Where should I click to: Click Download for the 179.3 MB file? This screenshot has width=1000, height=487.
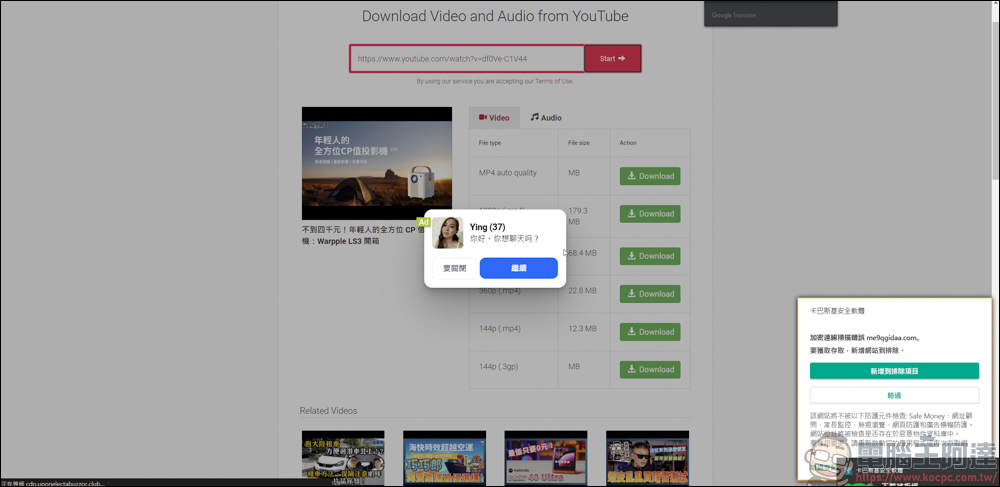coord(649,214)
